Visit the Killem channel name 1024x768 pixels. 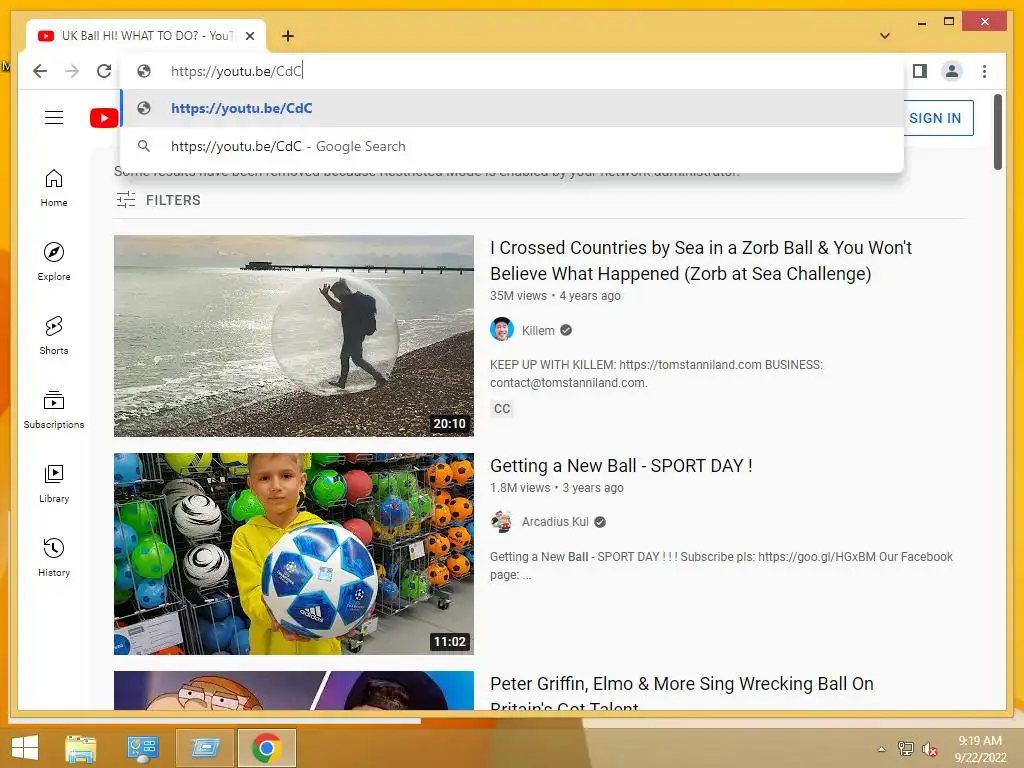[x=537, y=330]
